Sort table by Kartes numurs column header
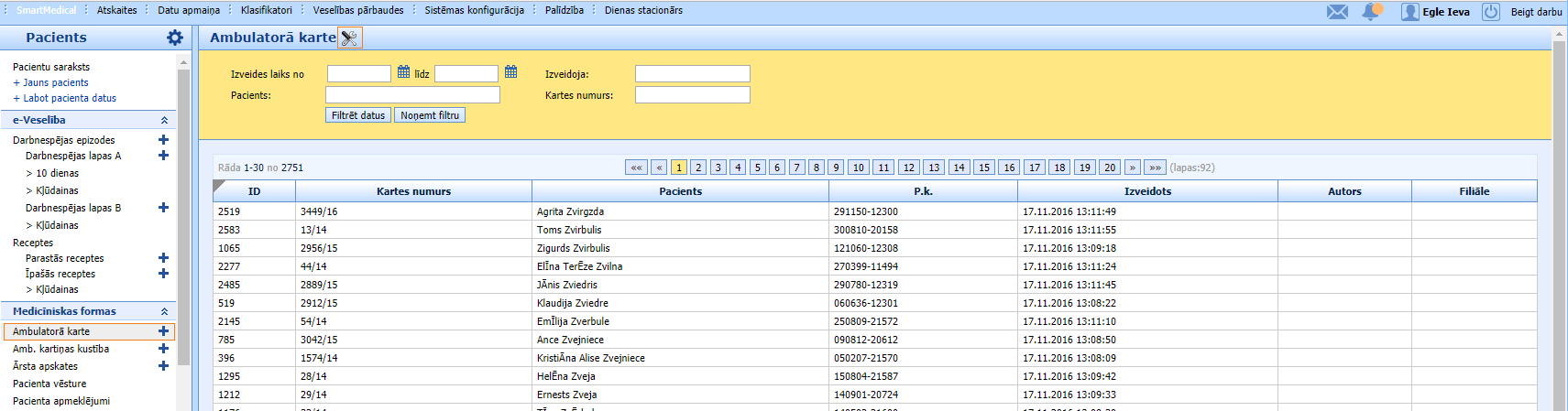 413,191
